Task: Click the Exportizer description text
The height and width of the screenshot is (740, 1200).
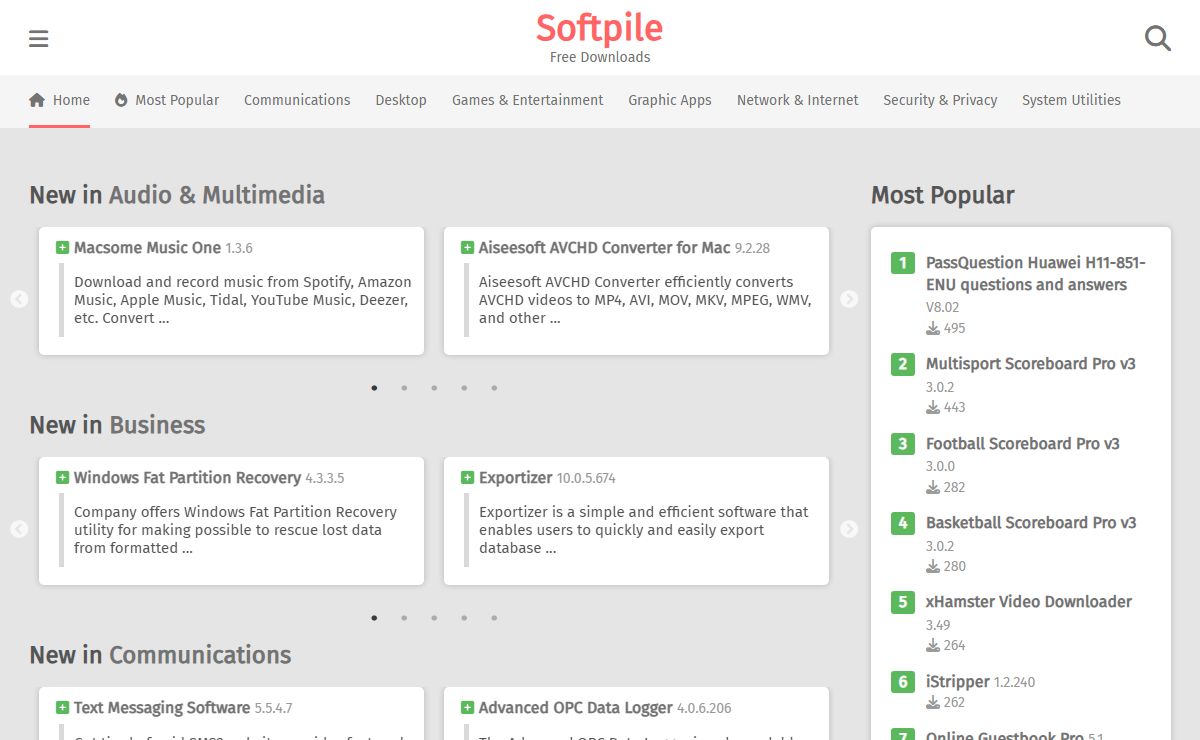Action: 644,530
